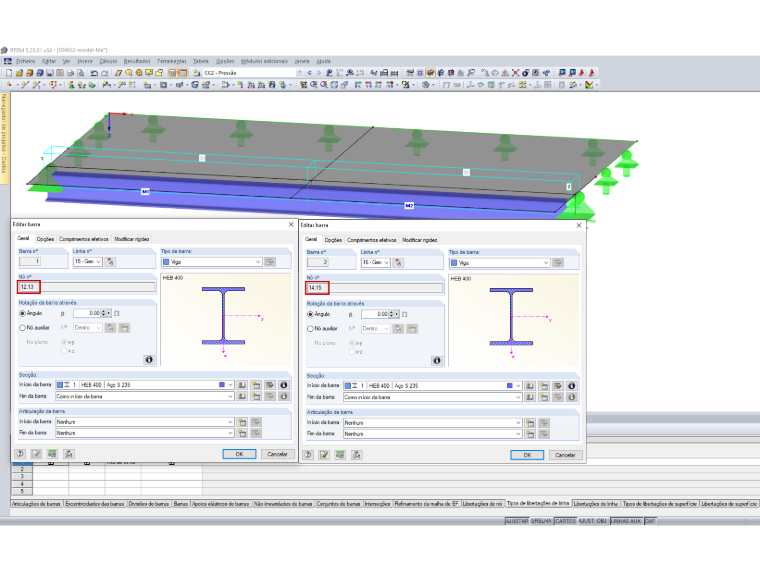Open section library for left Início da barra

click(x=242, y=385)
